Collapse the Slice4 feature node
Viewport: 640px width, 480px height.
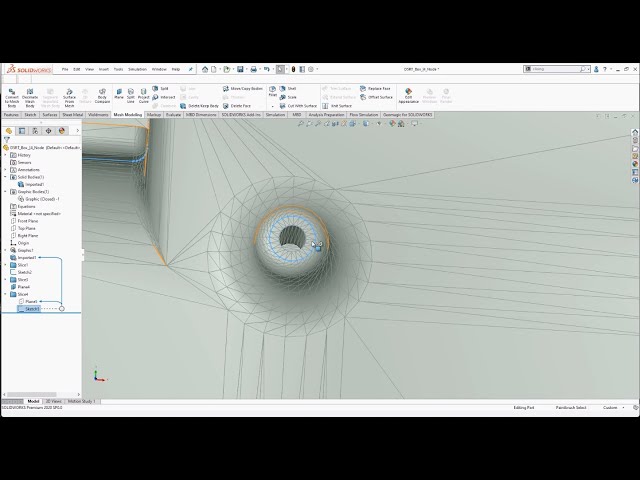(5, 294)
